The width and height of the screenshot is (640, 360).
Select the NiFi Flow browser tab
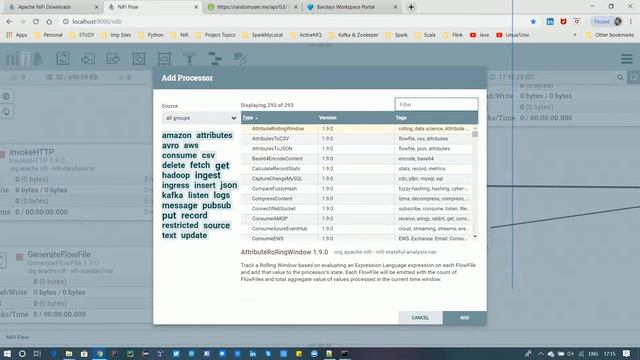(x=153, y=7)
